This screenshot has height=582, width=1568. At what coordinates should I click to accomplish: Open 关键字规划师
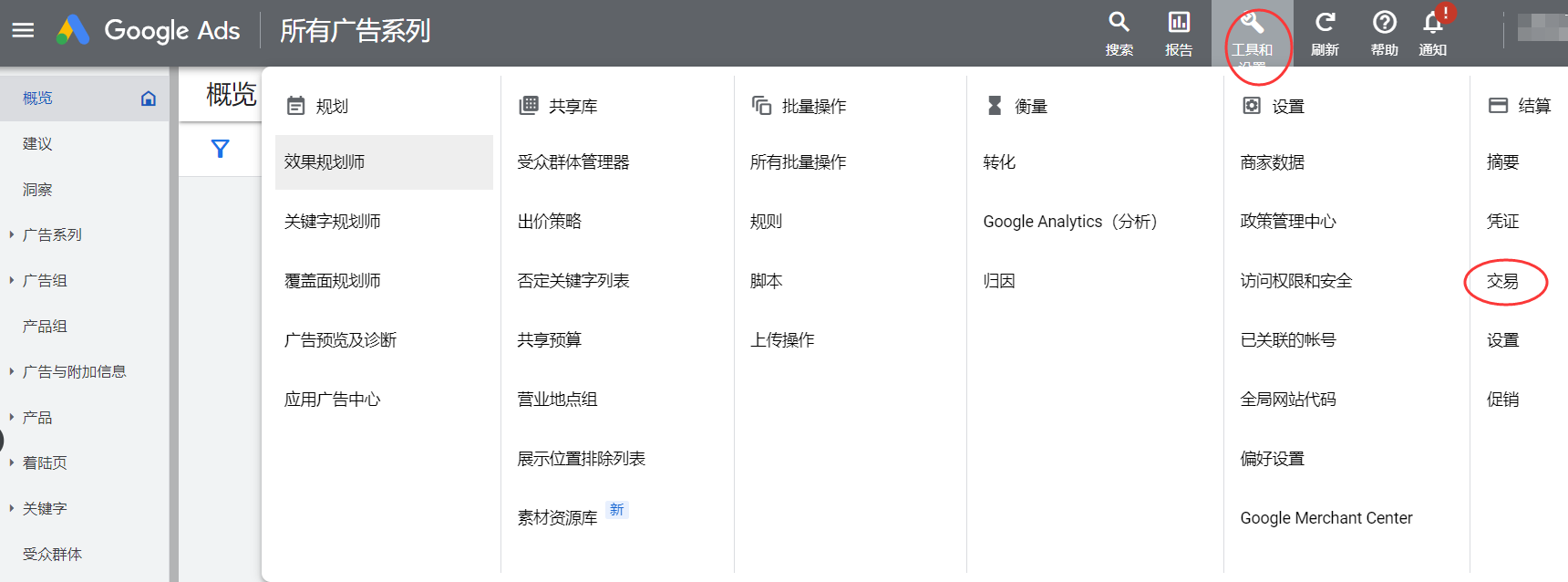(x=333, y=222)
